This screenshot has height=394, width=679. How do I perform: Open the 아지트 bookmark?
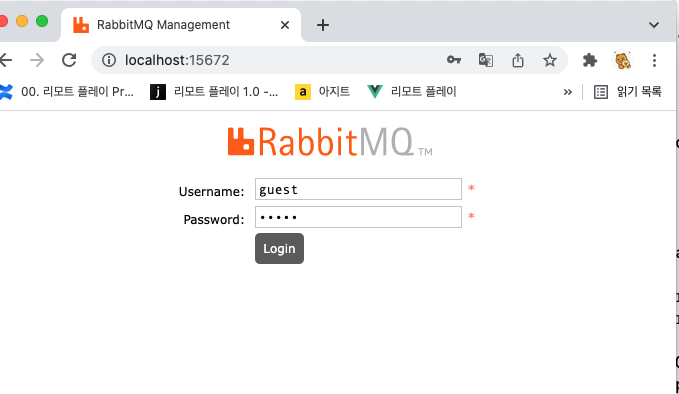coord(323,92)
